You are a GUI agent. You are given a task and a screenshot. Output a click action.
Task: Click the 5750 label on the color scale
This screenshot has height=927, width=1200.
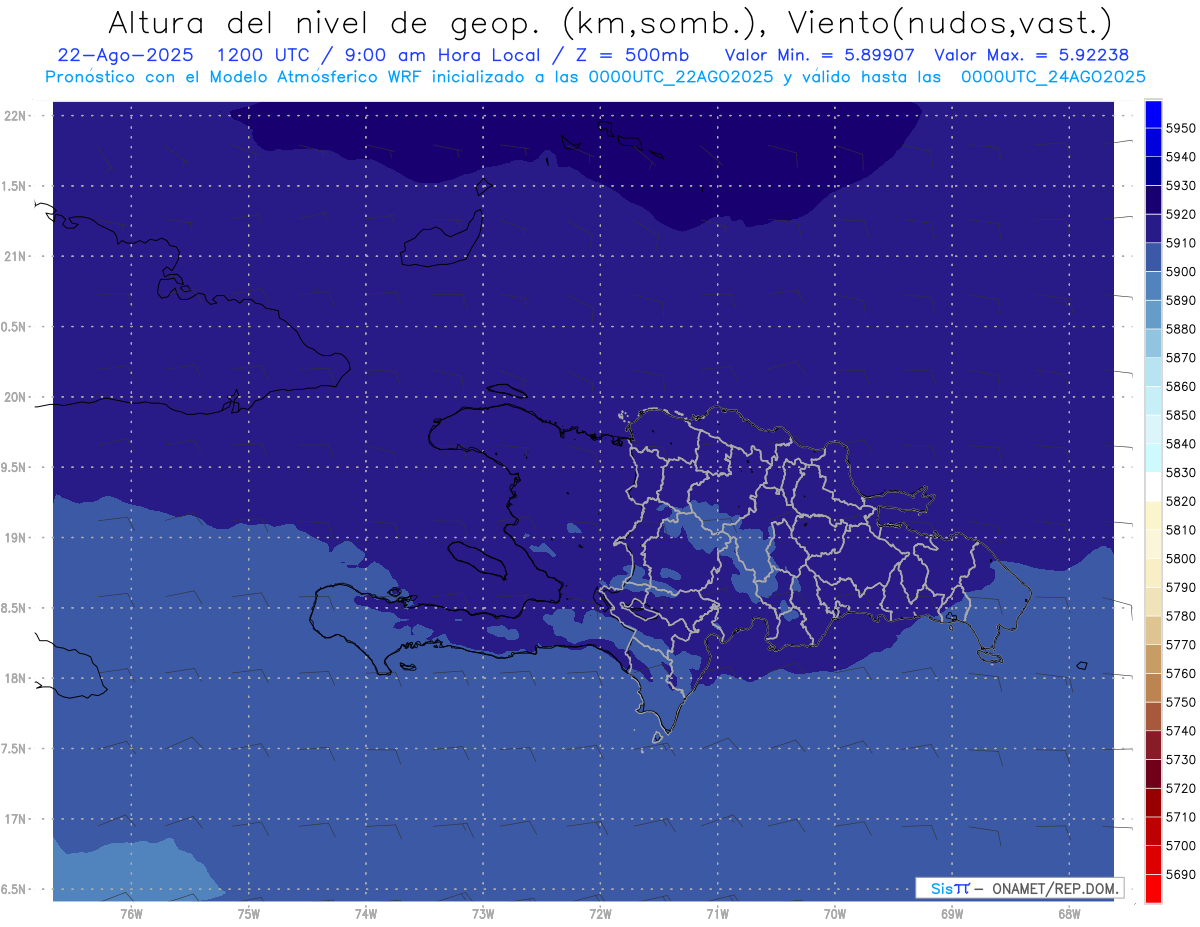[x=1180, y=703]
